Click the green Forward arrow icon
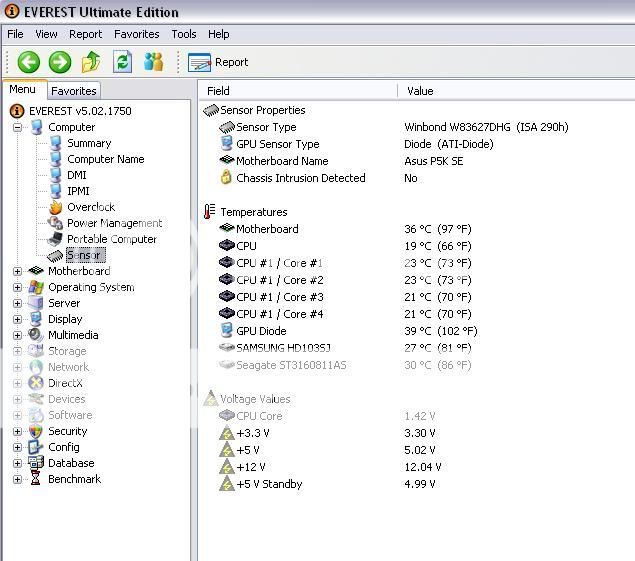This screenshot has height=561, width=635. point(60,62)
